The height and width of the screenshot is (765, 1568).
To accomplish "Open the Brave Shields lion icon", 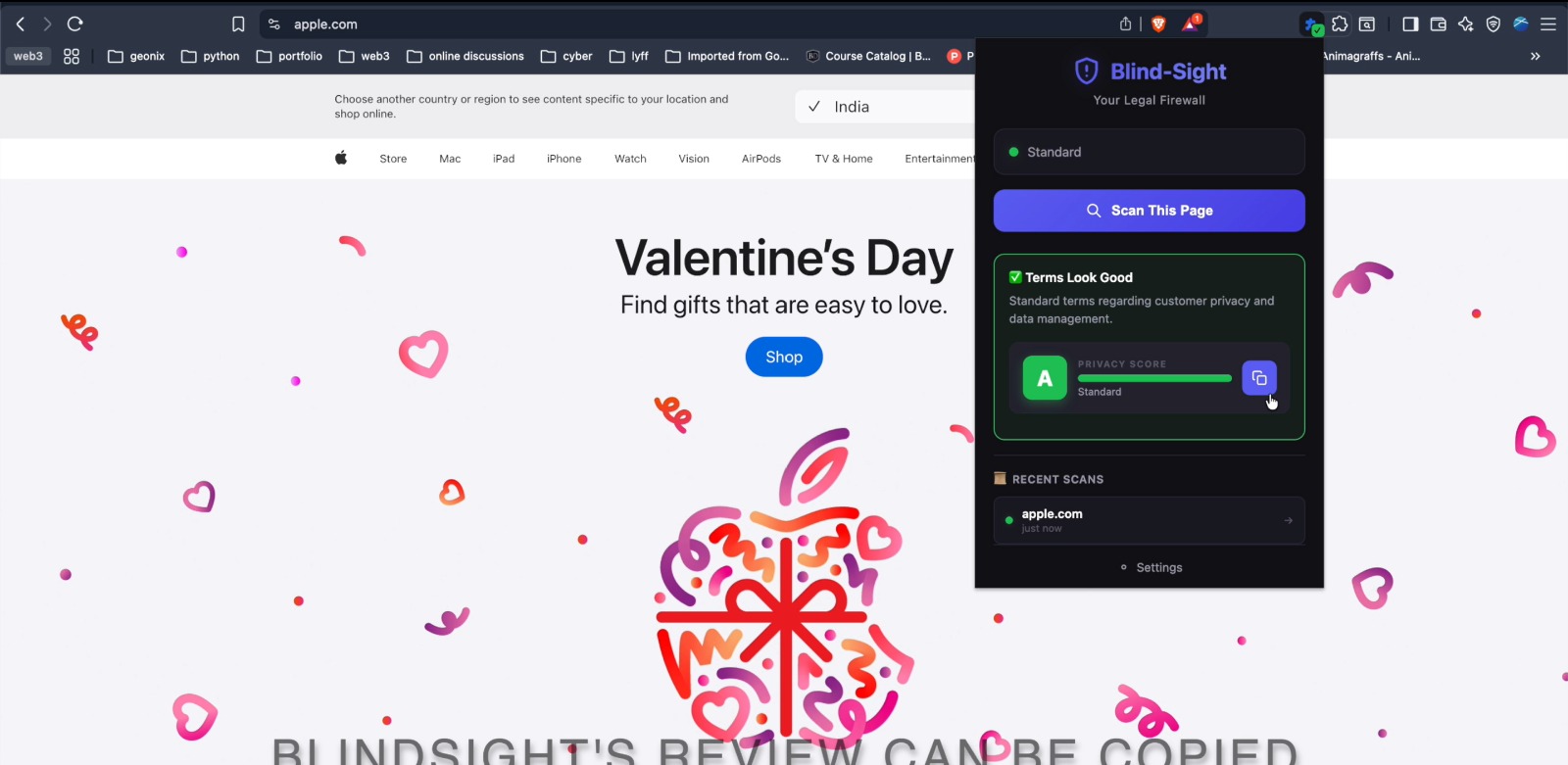I will pos(1158,24).
